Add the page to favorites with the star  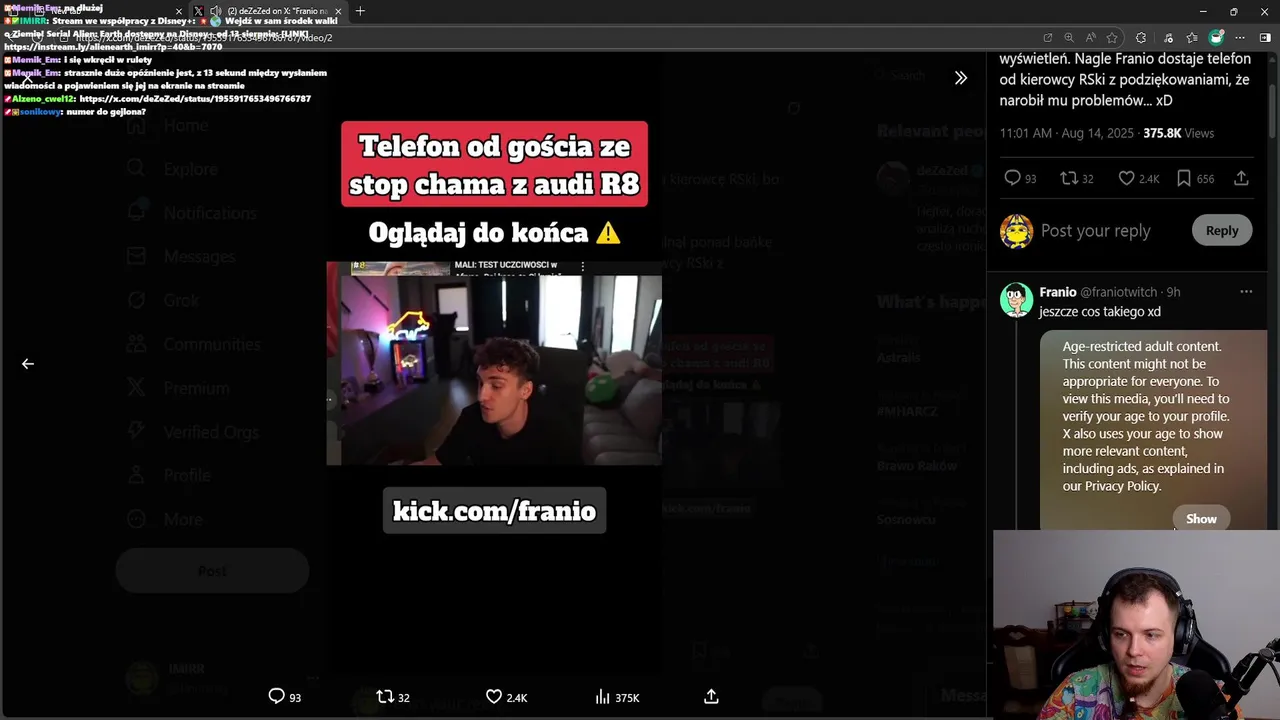(1112, 38)
